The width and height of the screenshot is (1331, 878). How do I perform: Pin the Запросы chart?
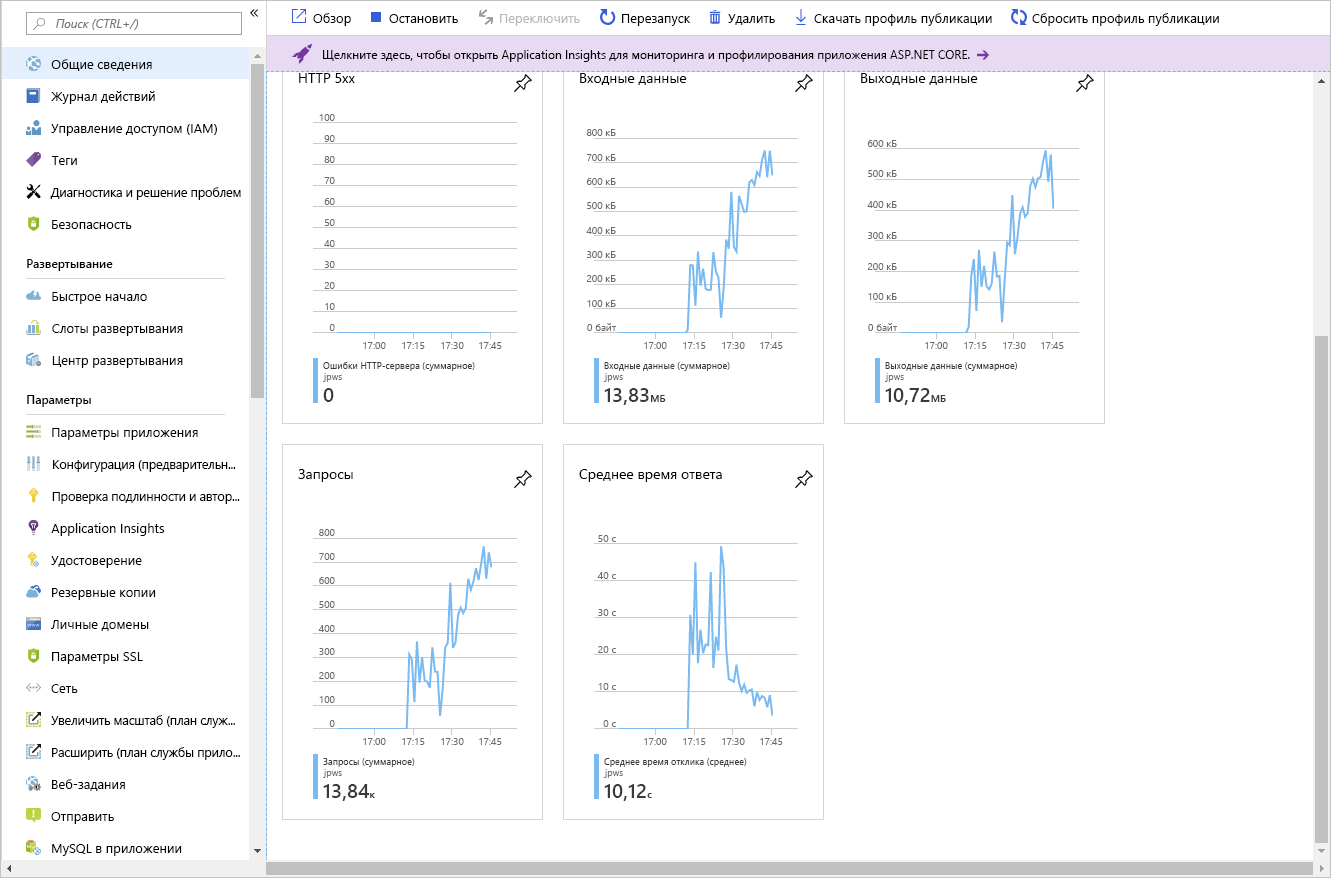pyautogui.click(x=522, y=480)
